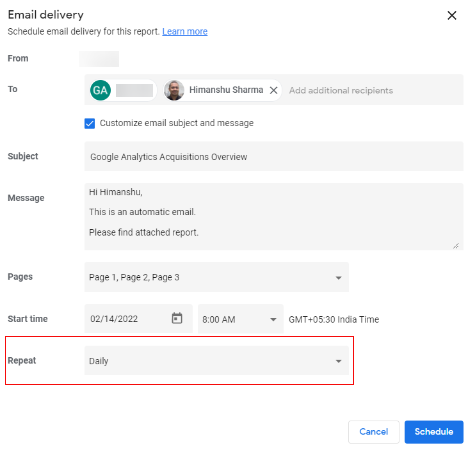This screenshot has width=468, height=450.
Task: Close the Email delivery dialog
Action: click(x=452, y=15)
